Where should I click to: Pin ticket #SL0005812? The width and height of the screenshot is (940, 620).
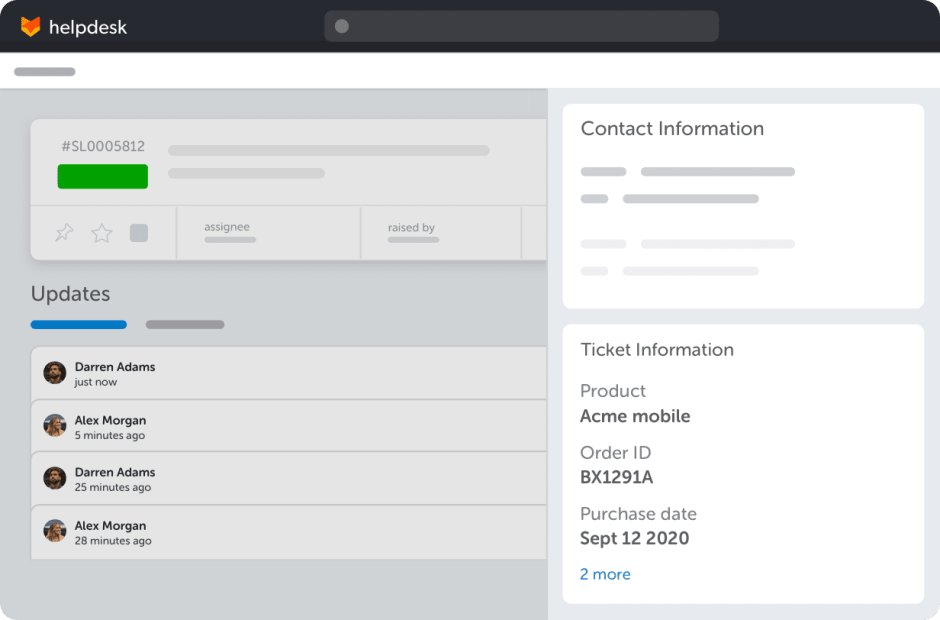(63, 233)
